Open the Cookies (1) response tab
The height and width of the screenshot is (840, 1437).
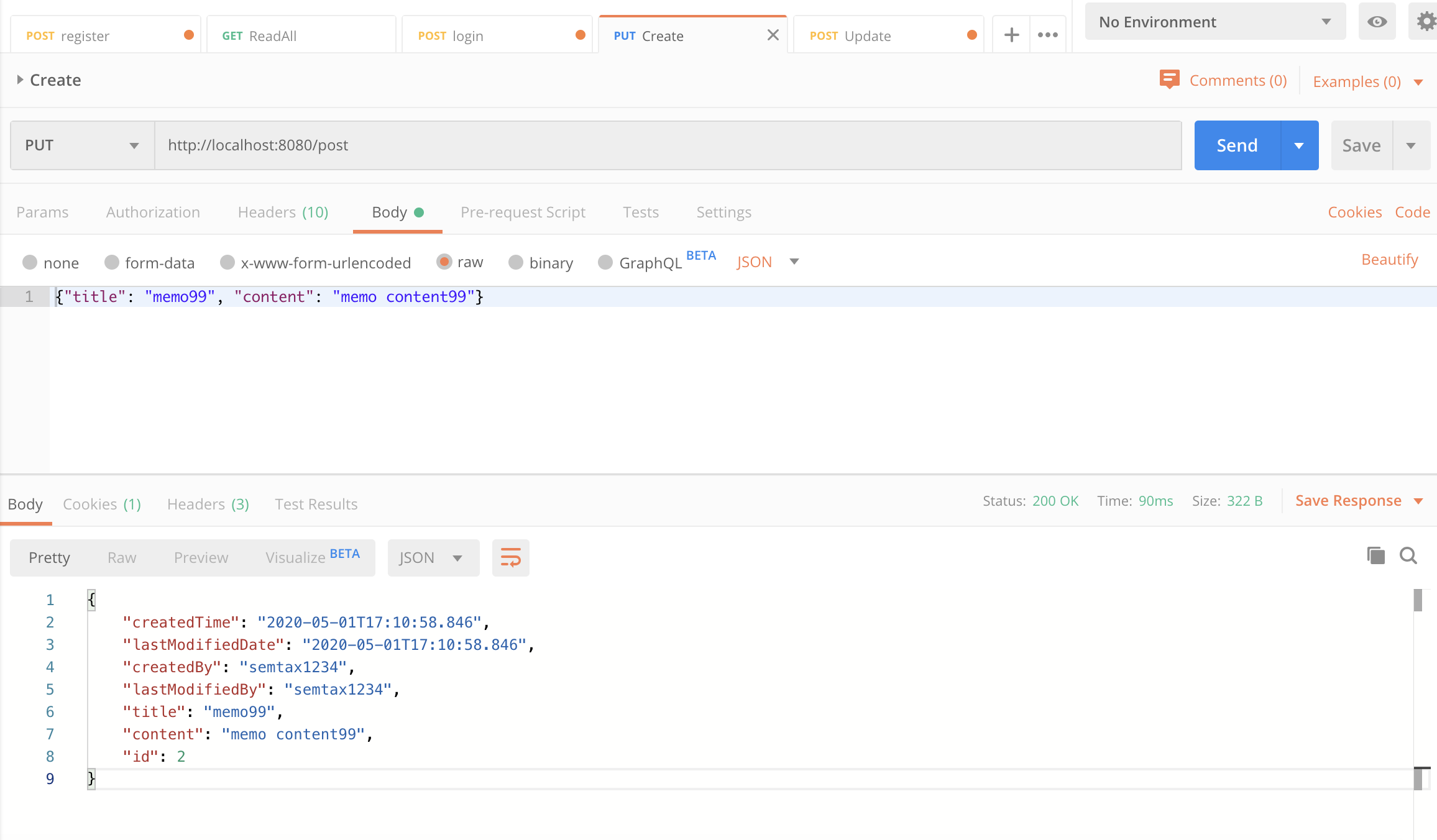click(102, 504)
